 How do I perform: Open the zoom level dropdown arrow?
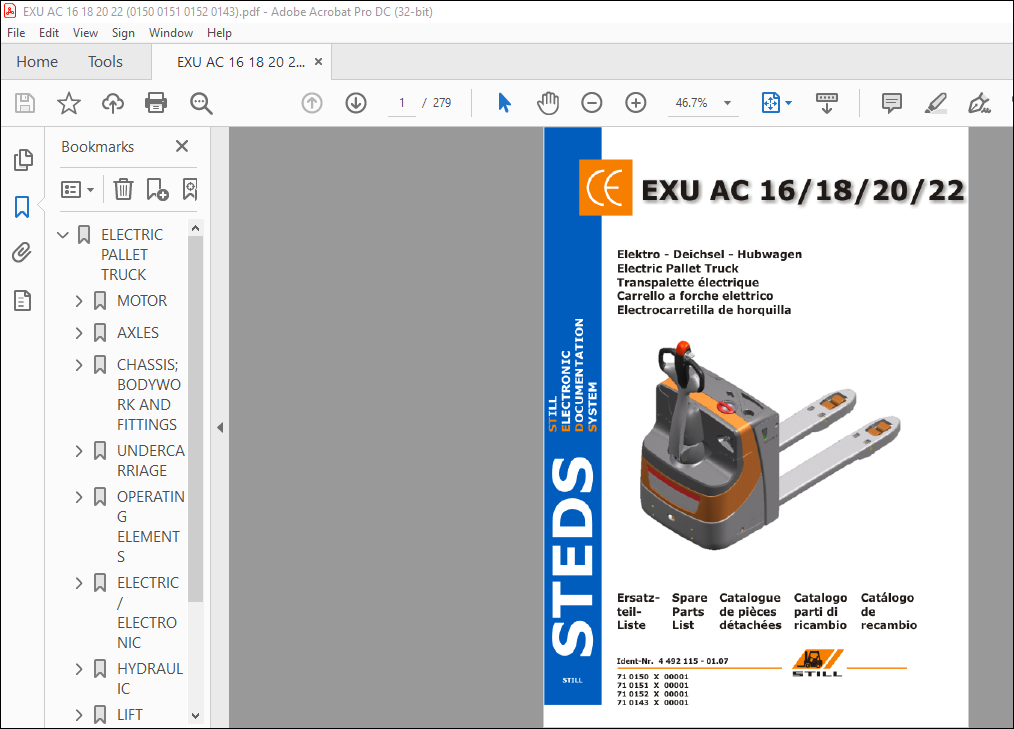click(x=728, y=103)
